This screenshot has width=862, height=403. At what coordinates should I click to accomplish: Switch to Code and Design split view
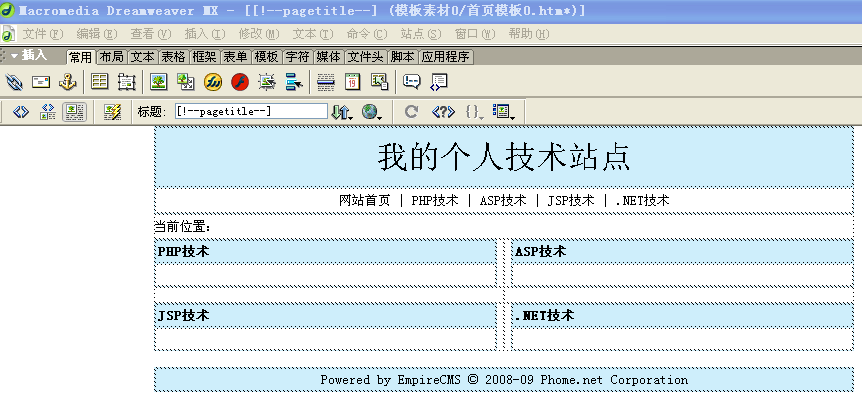pos(47,112)
